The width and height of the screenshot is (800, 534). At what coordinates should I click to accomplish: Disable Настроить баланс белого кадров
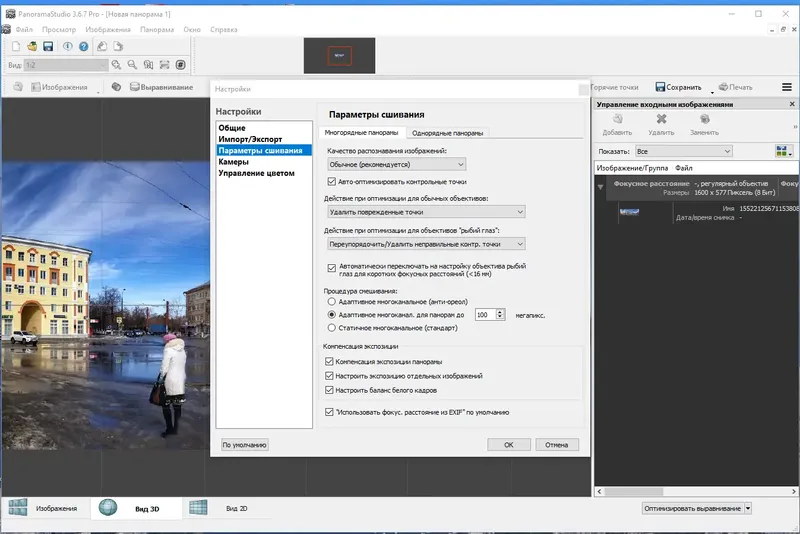pyautogui.click(x=330, y=389)
